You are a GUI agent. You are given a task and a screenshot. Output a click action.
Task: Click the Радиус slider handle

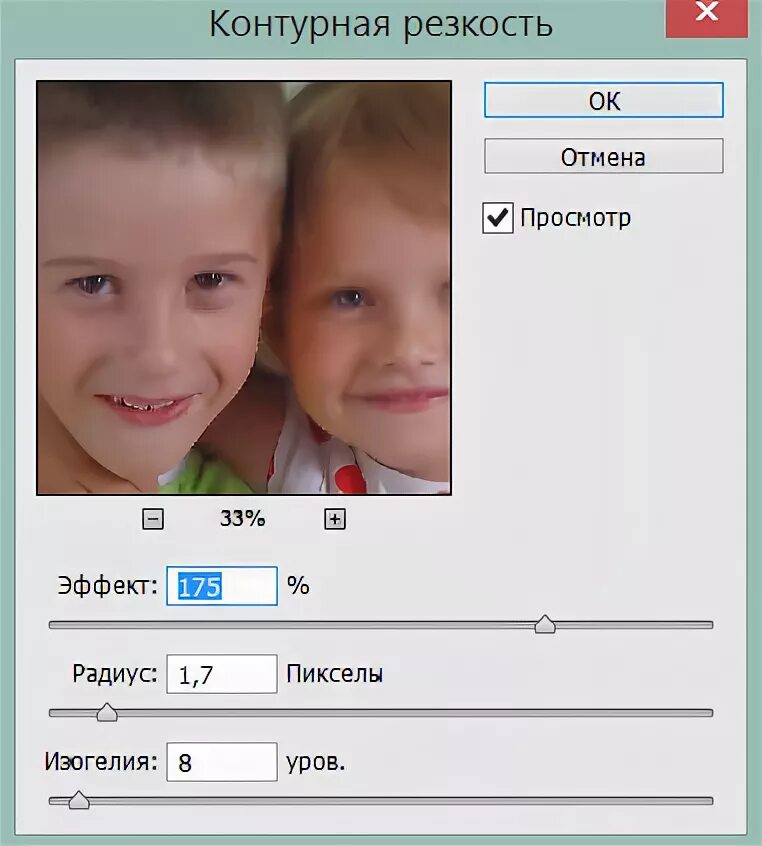click(107, 712)
